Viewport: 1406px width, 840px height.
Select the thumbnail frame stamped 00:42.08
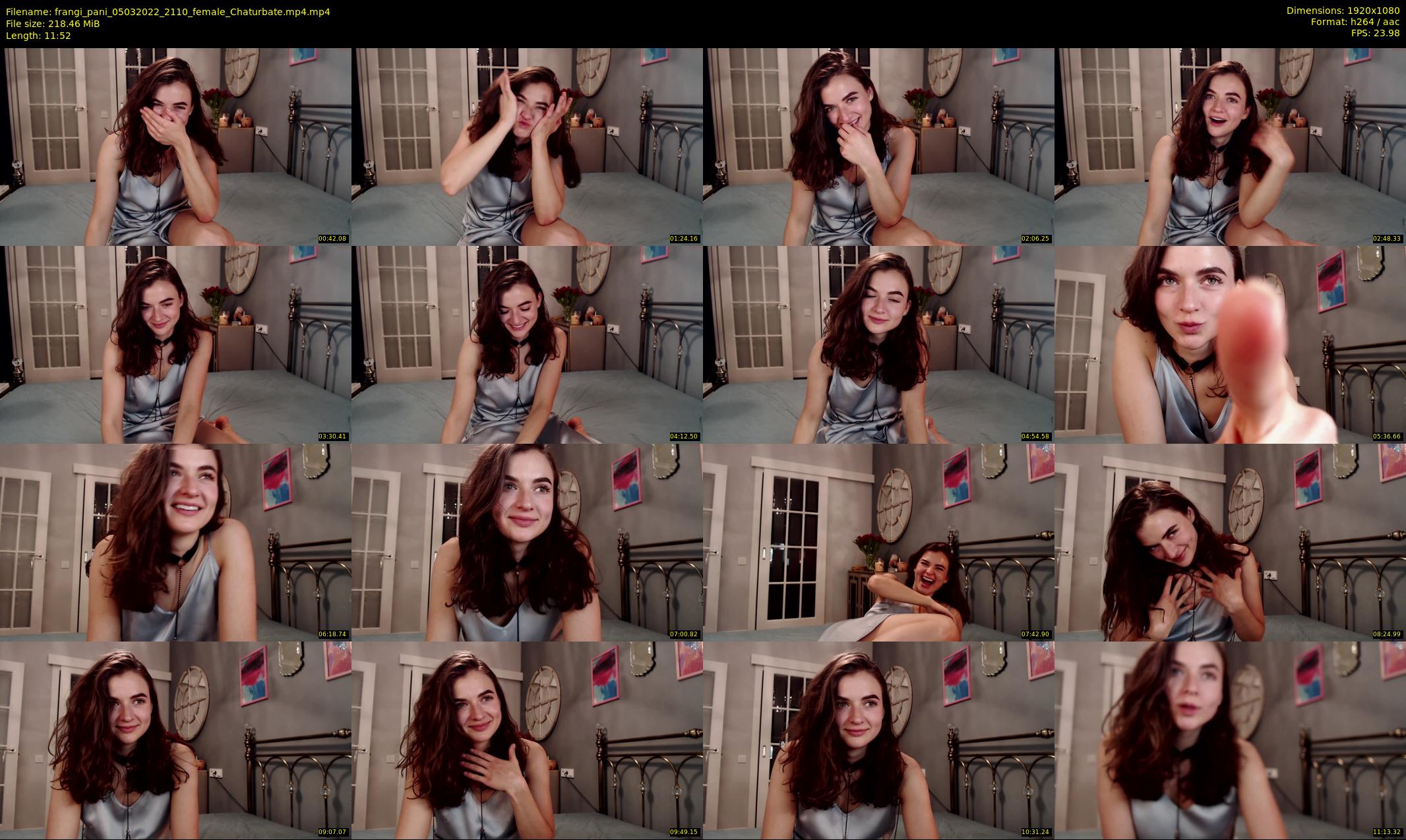(x=175, y=146)
